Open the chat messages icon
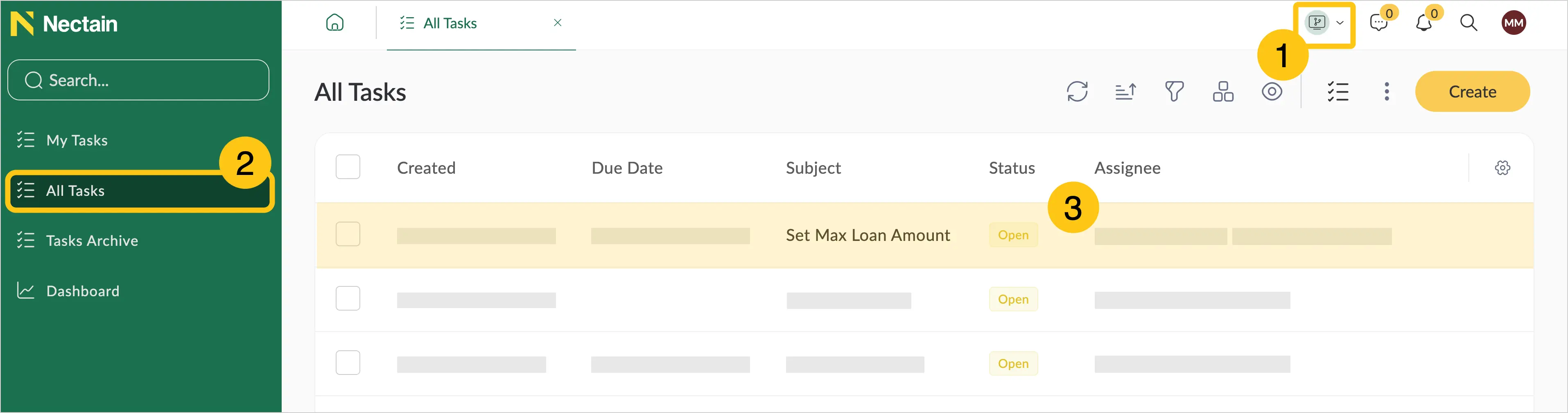 pos(1378,23)
